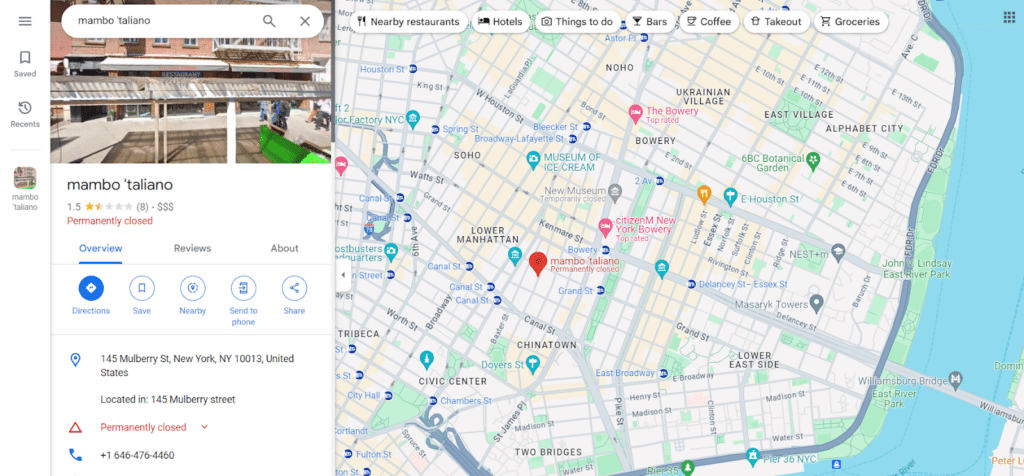Select The Bowery hotel pin
Image resolution: width=1024 pixels, height=476 pixels.
point(635,114)
